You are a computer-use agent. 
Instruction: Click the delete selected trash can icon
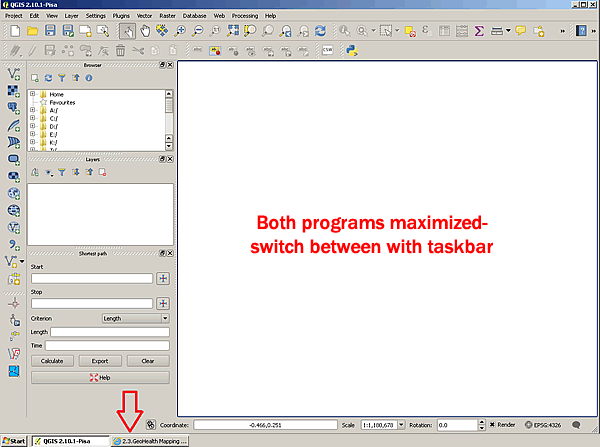pos(121,50)
